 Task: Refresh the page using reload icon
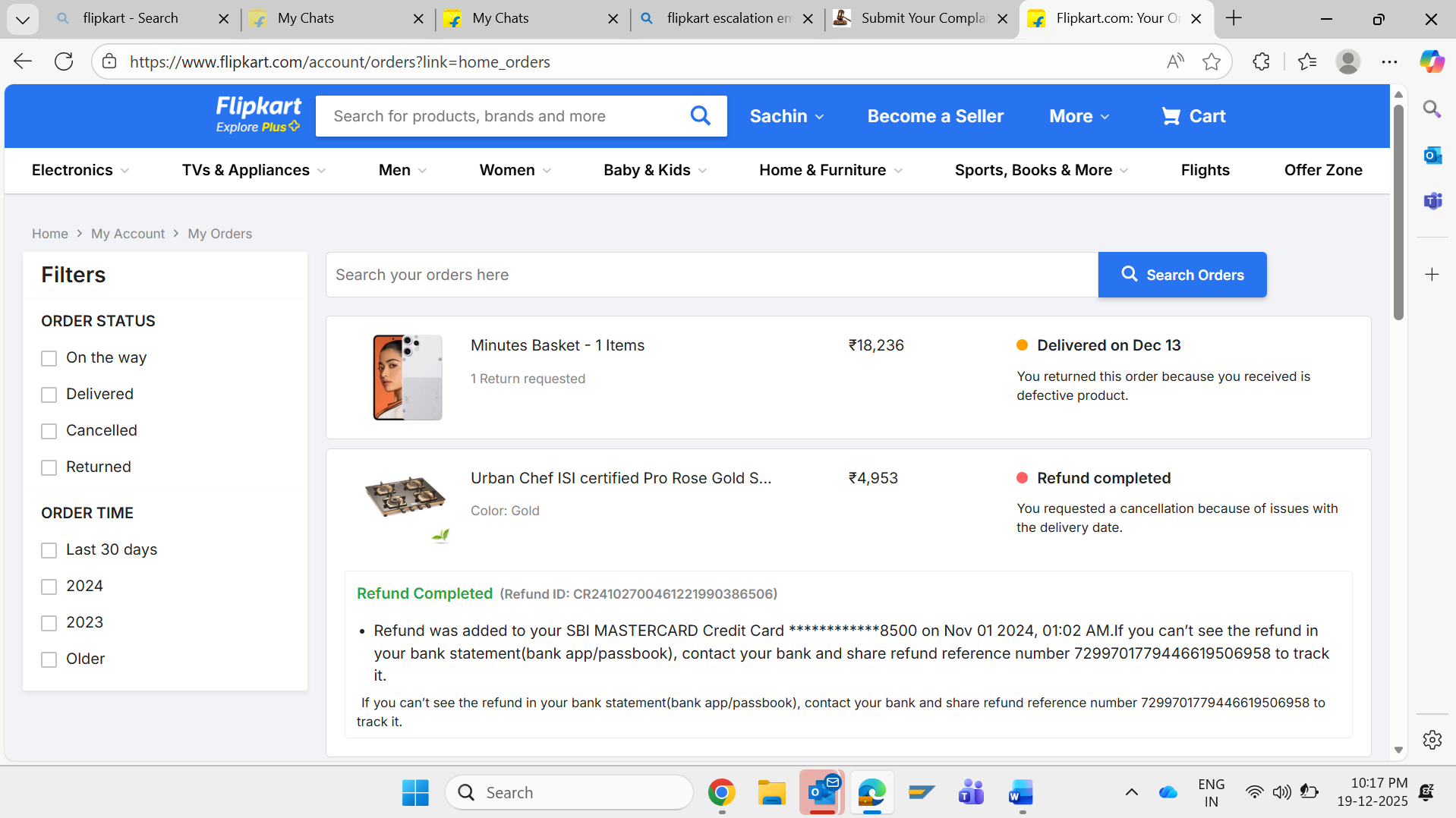click(x=64, y=61)
